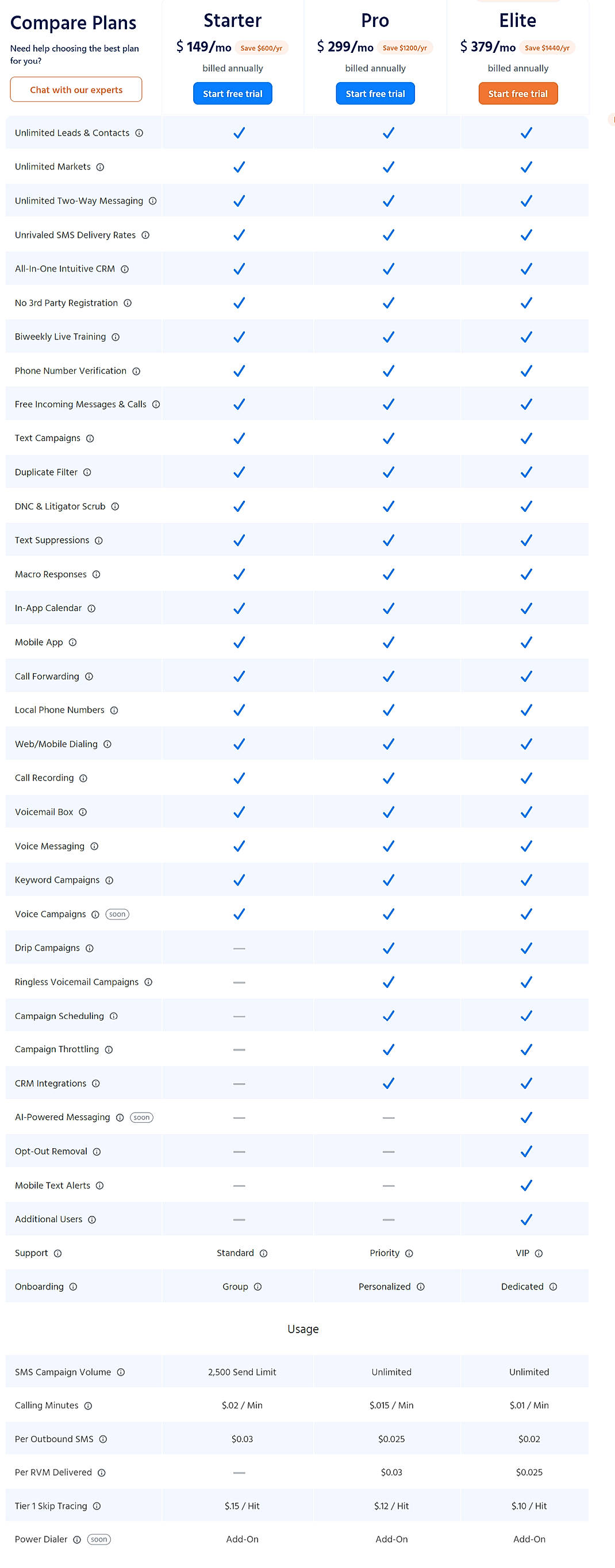Viewport: 615px width, 1568px height.
Task: Click the Elite checkmark for Opt-Out Removal
Action: coord(525,1151)
